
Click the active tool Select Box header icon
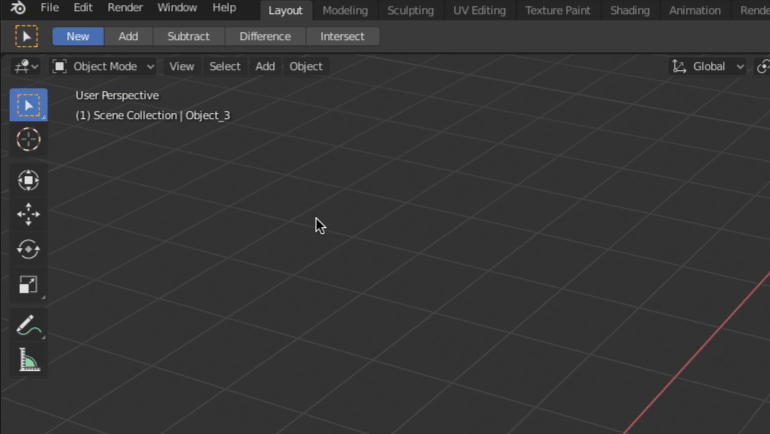tap(27, 36)
